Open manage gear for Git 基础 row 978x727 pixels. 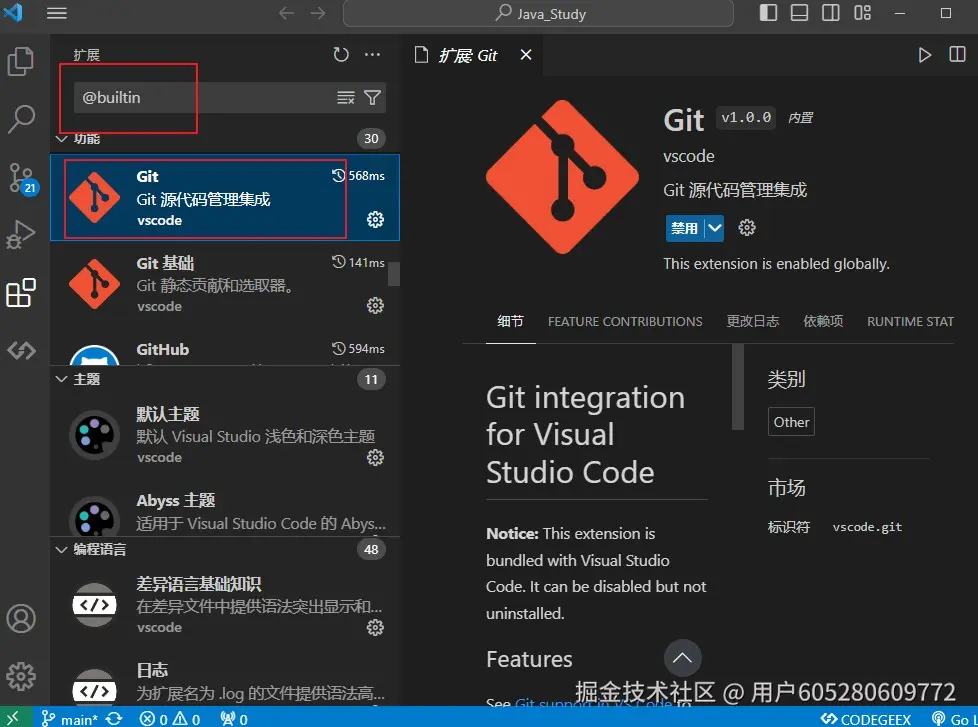click(375, 306)
